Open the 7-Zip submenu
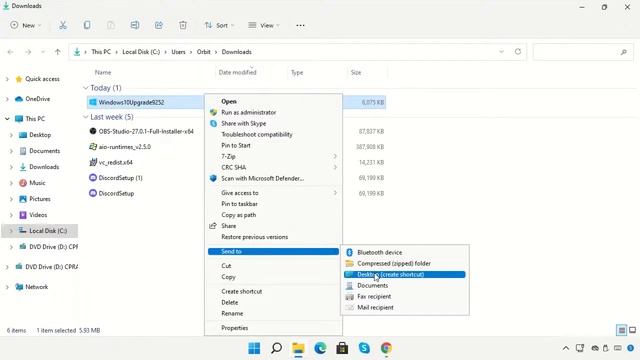 (x=273, y=156)
